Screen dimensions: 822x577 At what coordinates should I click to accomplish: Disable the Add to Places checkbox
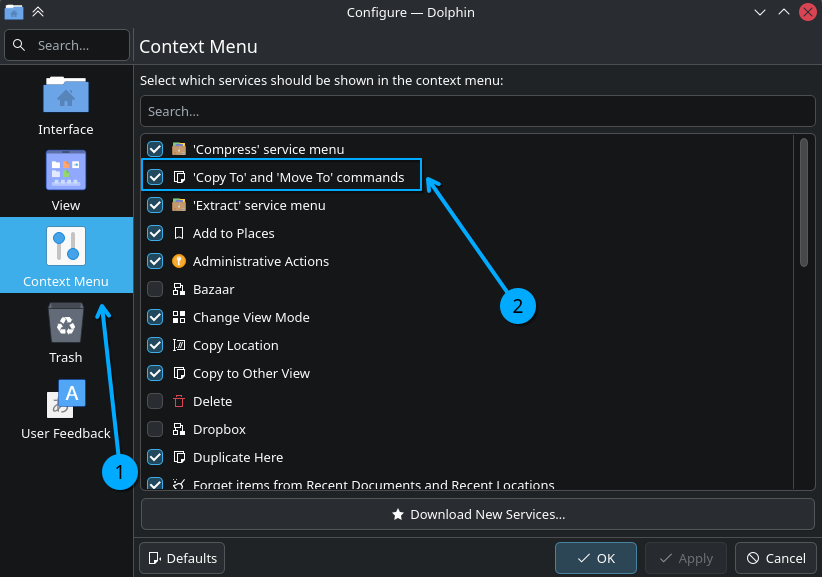pos(155,233)
